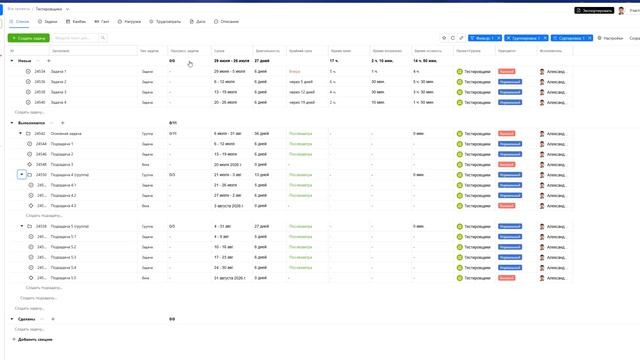The width and height of the screenshot is (640, 360).
Task: Click the black Экспортировать button
Action: (x=594, y=10)
